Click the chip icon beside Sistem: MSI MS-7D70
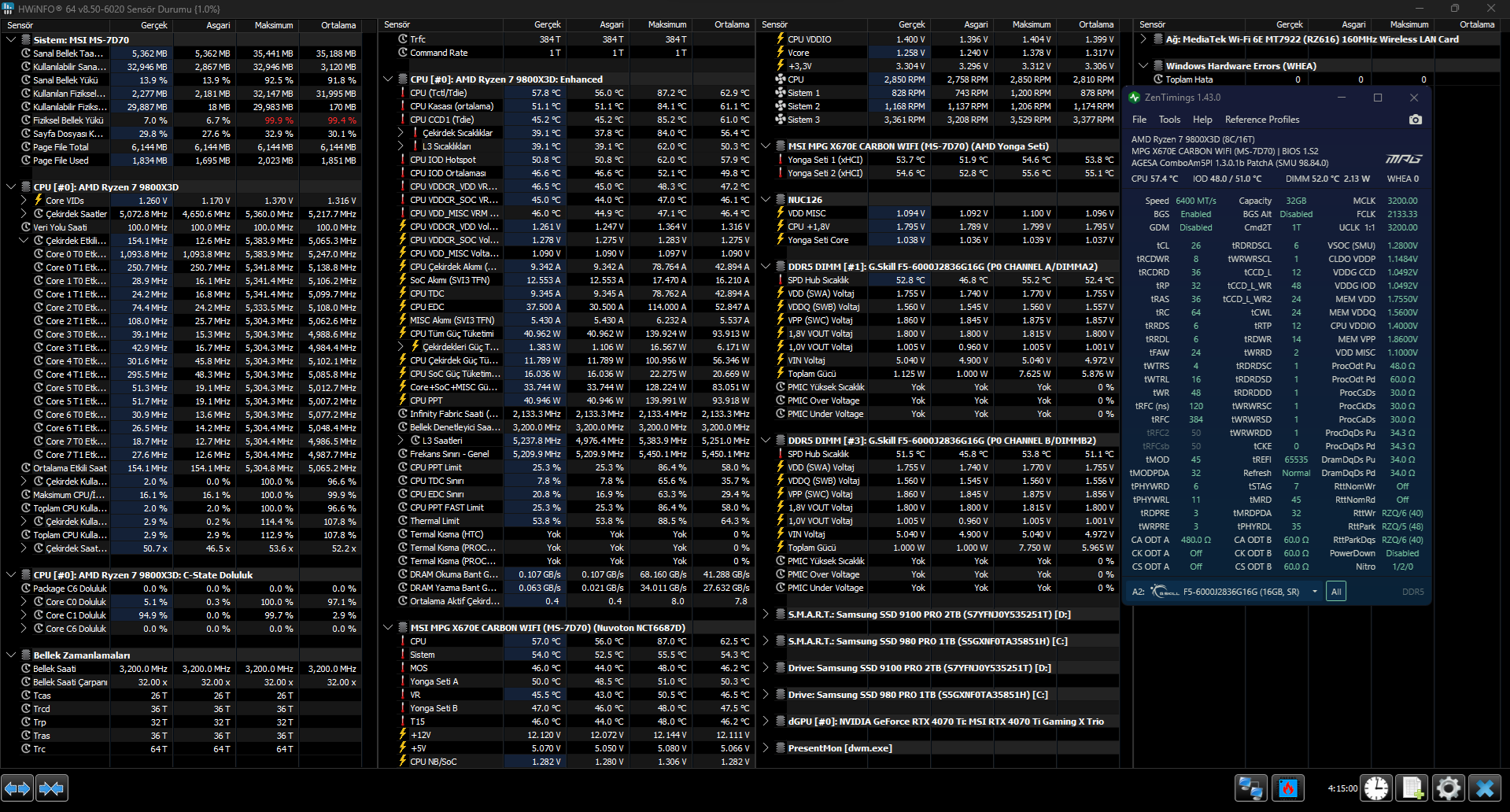Image resolution: width=1510 pixels, height=812 pixels. [26, 39]
